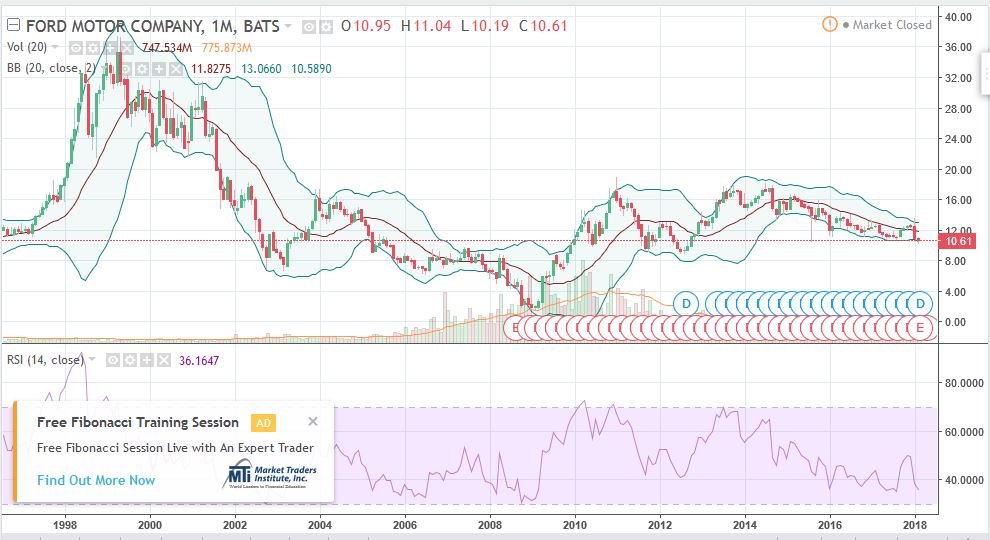
Task: Click the Vol (20) indicator name
Action: (x=27, y=47)
